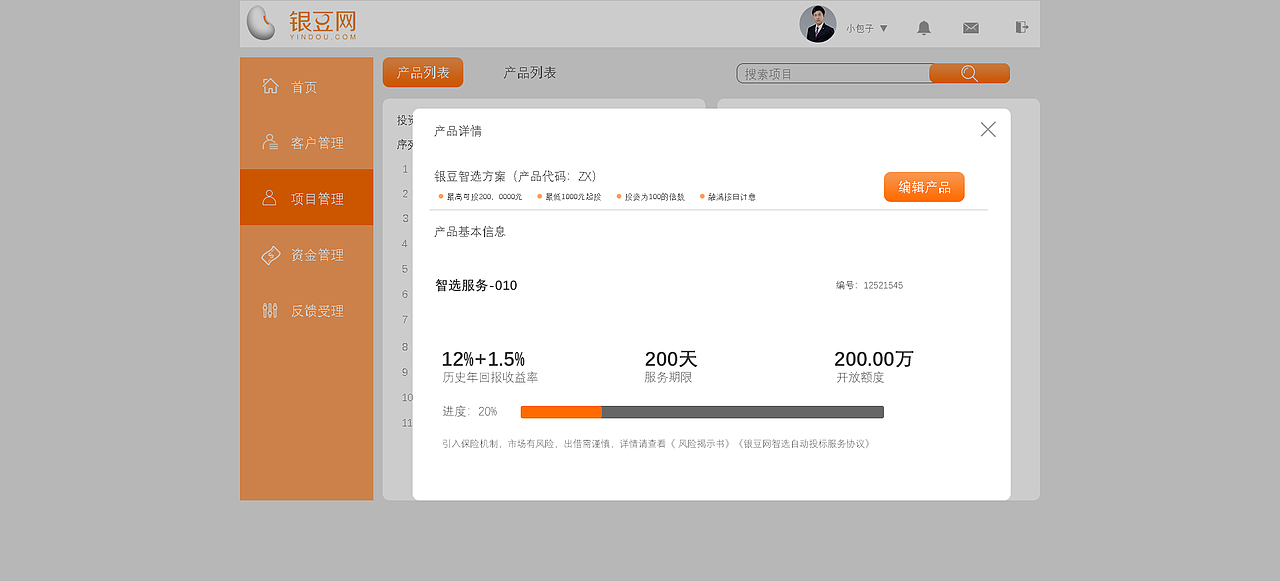The width and height of the screenshot is (1280, 581).
Task: Click the logout exit icon
Action: click(1021, 27)
